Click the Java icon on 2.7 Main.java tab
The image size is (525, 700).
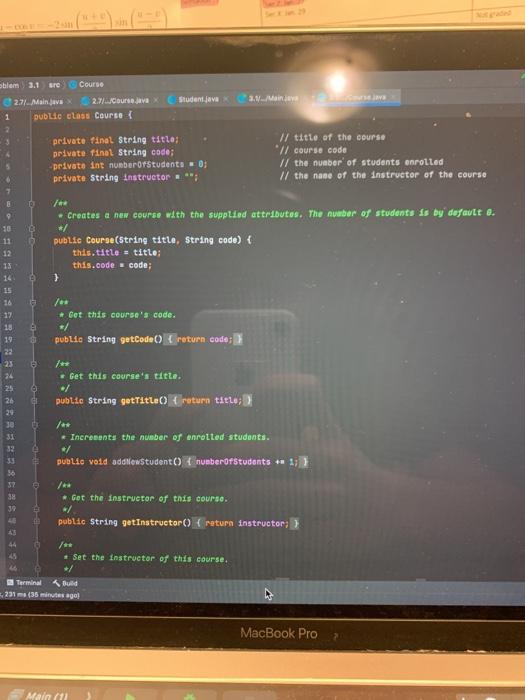point(7,102)
